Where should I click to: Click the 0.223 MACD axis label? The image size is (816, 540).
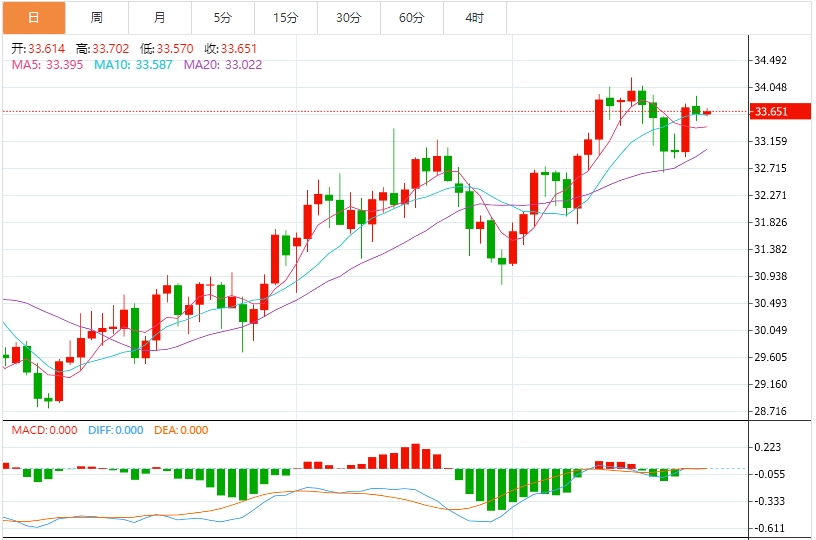(768, 447)
